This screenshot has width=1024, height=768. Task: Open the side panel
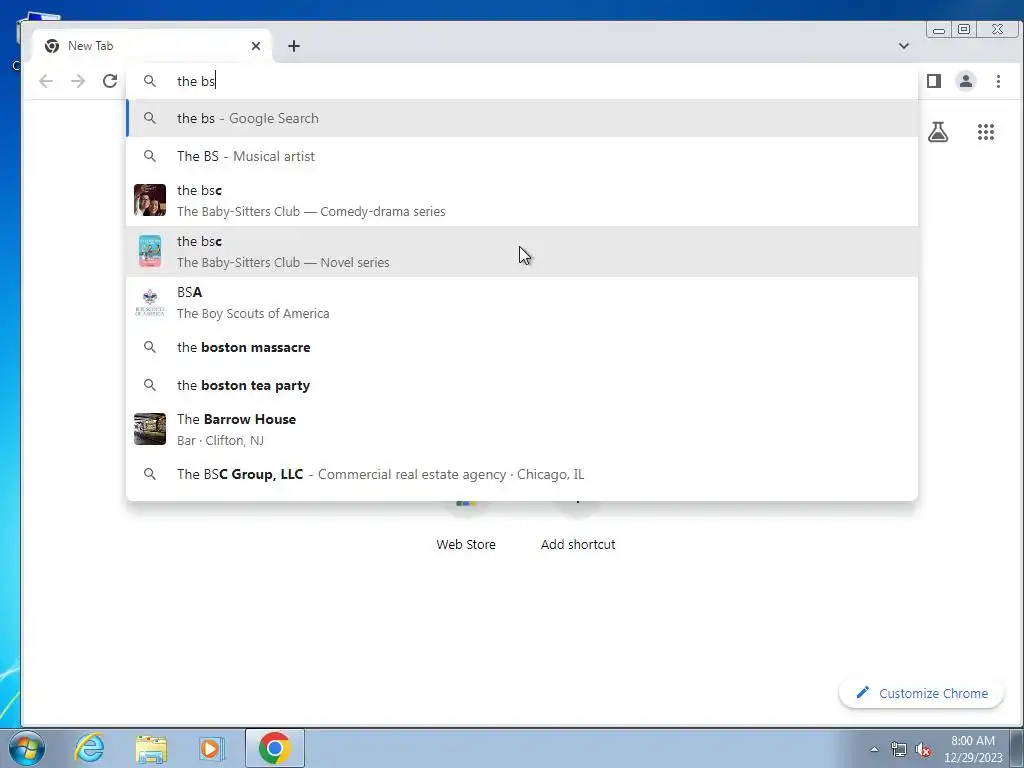point(934,81)
